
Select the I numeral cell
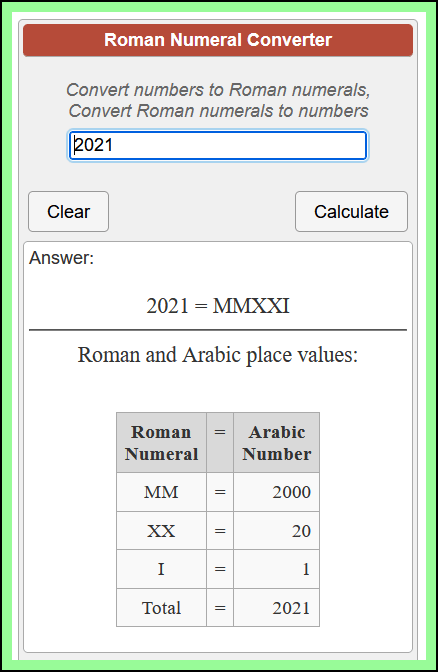(x=162, y=569)
